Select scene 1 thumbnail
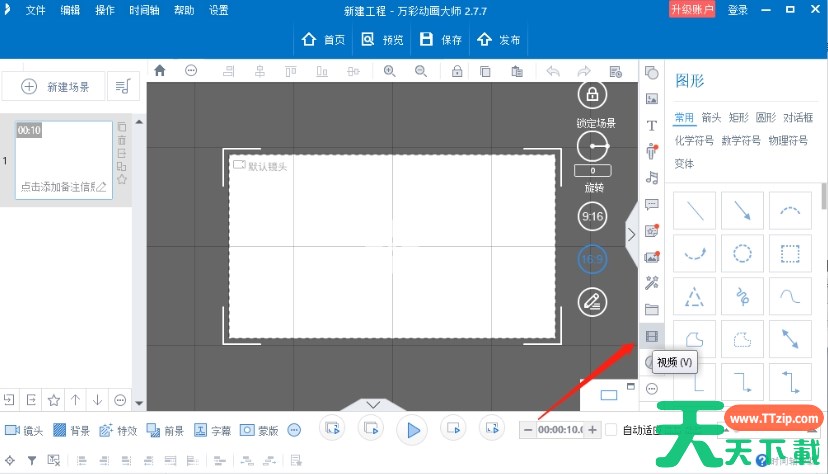 click(64, 158)
